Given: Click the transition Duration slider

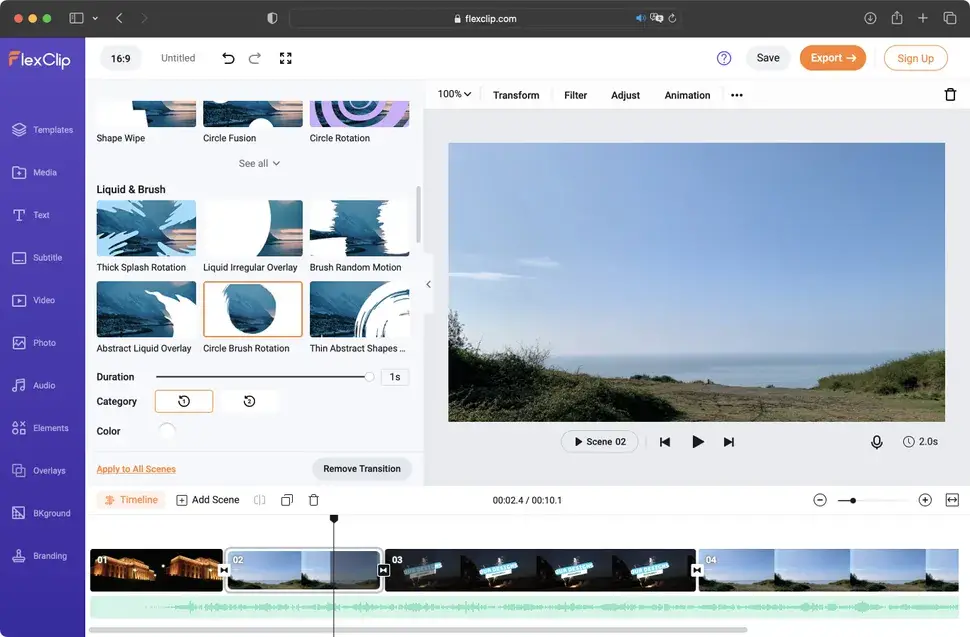Looking at the screenshot, I should (x=262, y=377).
